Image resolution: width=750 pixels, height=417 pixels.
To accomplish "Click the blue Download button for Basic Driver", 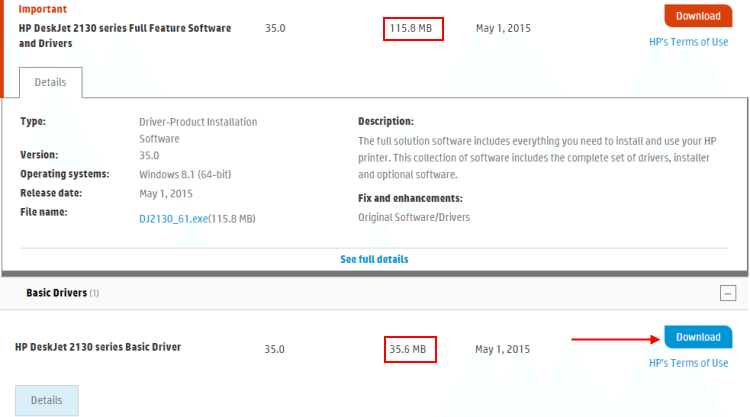I will 698,337.
